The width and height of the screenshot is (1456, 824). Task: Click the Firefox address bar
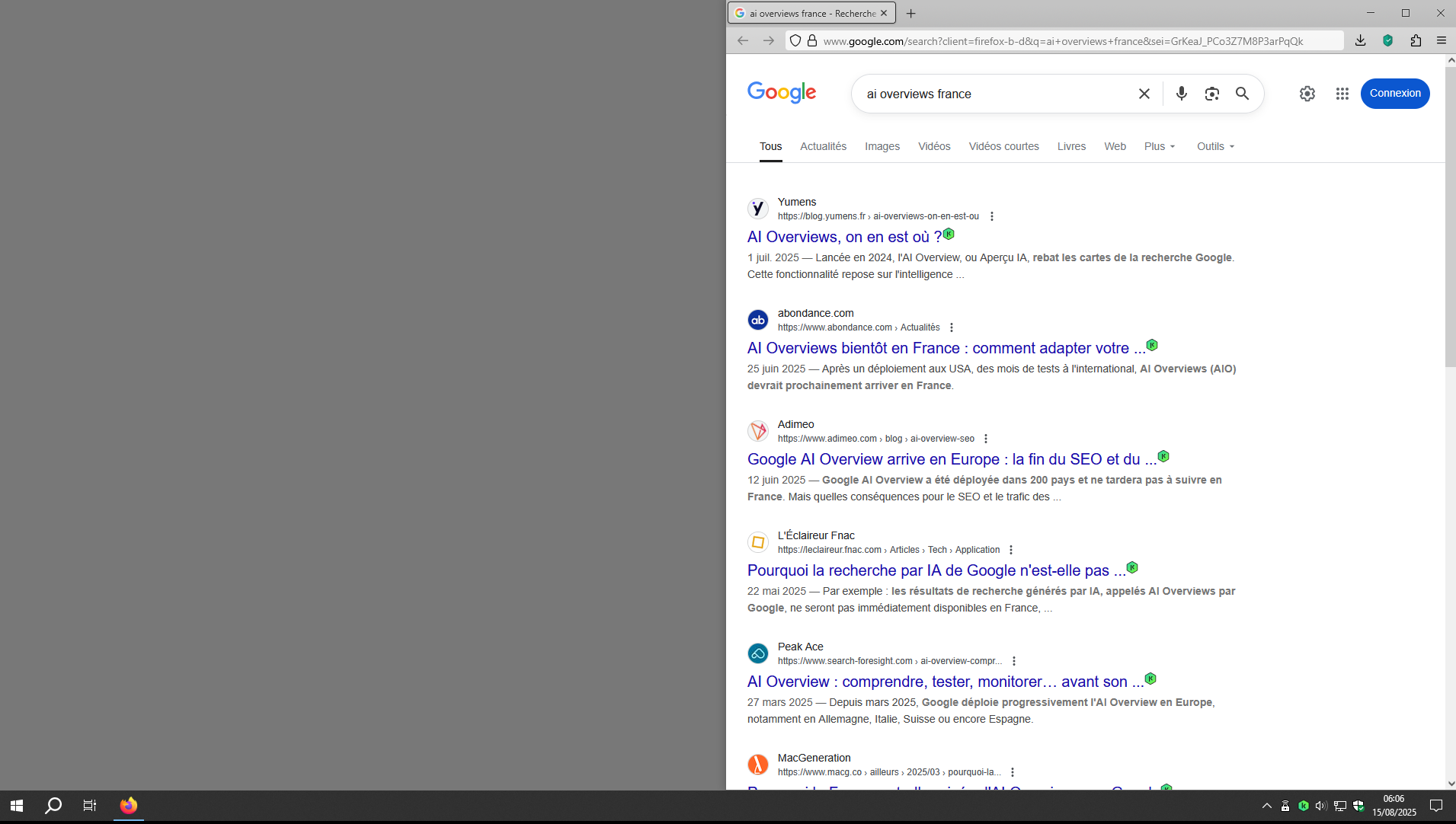(x=1064, y=41)
